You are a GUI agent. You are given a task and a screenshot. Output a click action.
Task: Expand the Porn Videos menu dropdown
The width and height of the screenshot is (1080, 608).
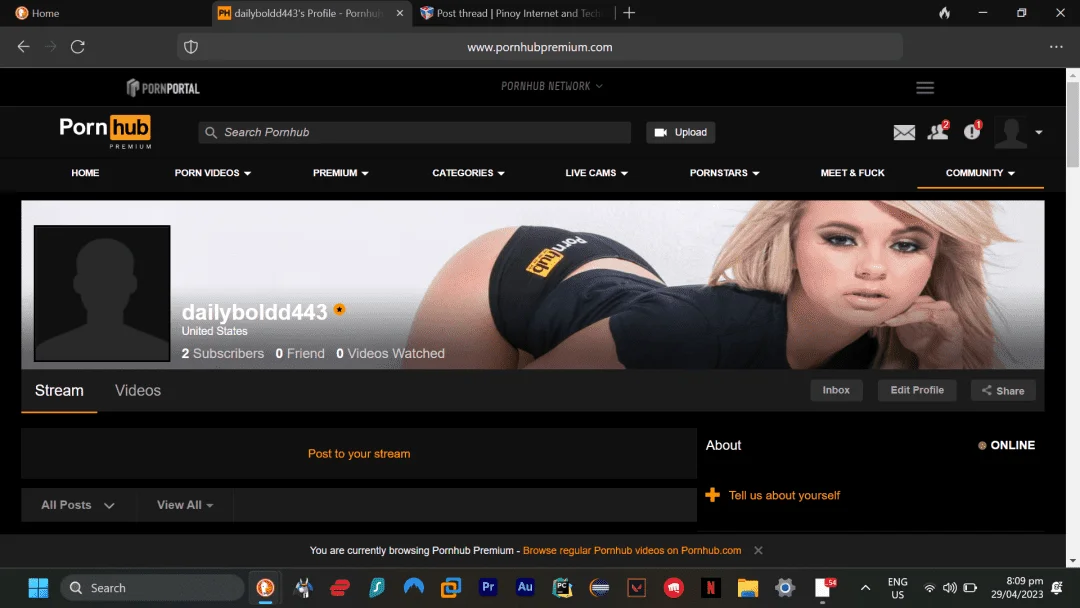click(x=212, y=173)
